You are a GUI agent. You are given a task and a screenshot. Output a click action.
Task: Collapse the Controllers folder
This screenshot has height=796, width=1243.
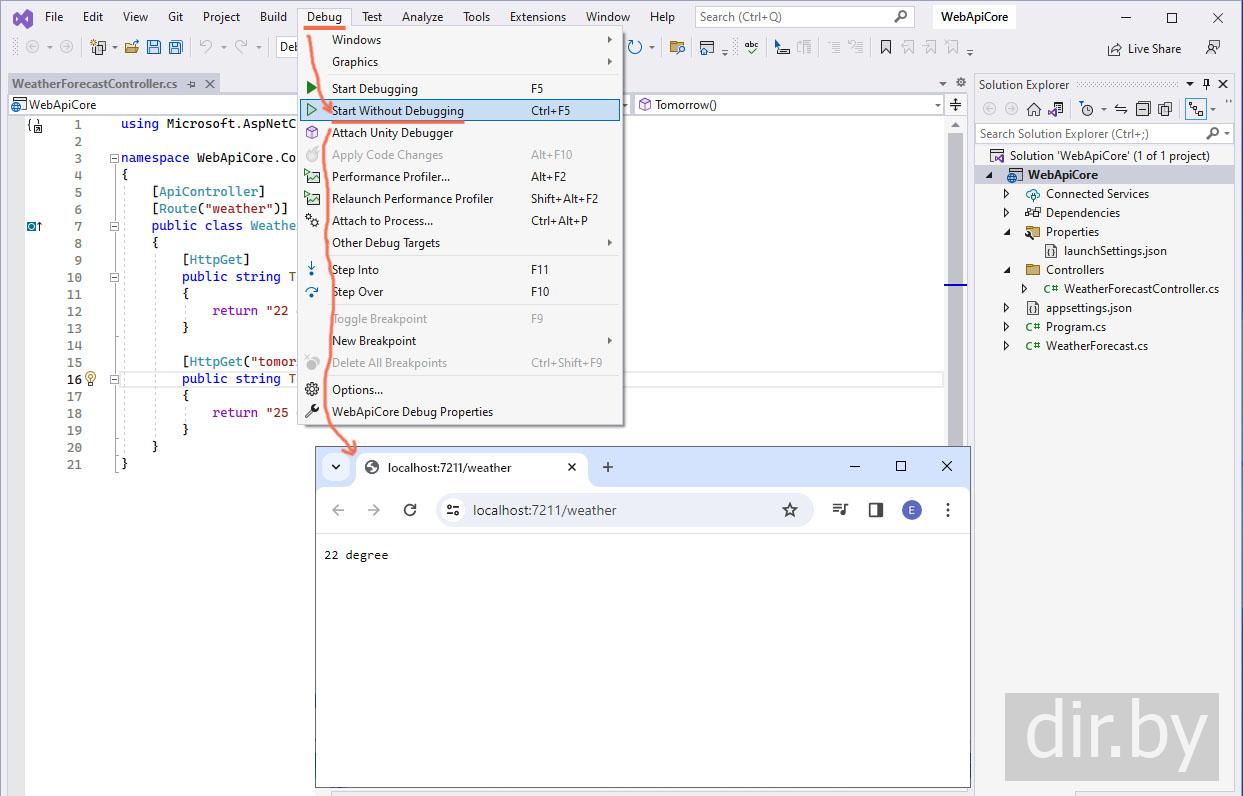(x=1007, y=270)
